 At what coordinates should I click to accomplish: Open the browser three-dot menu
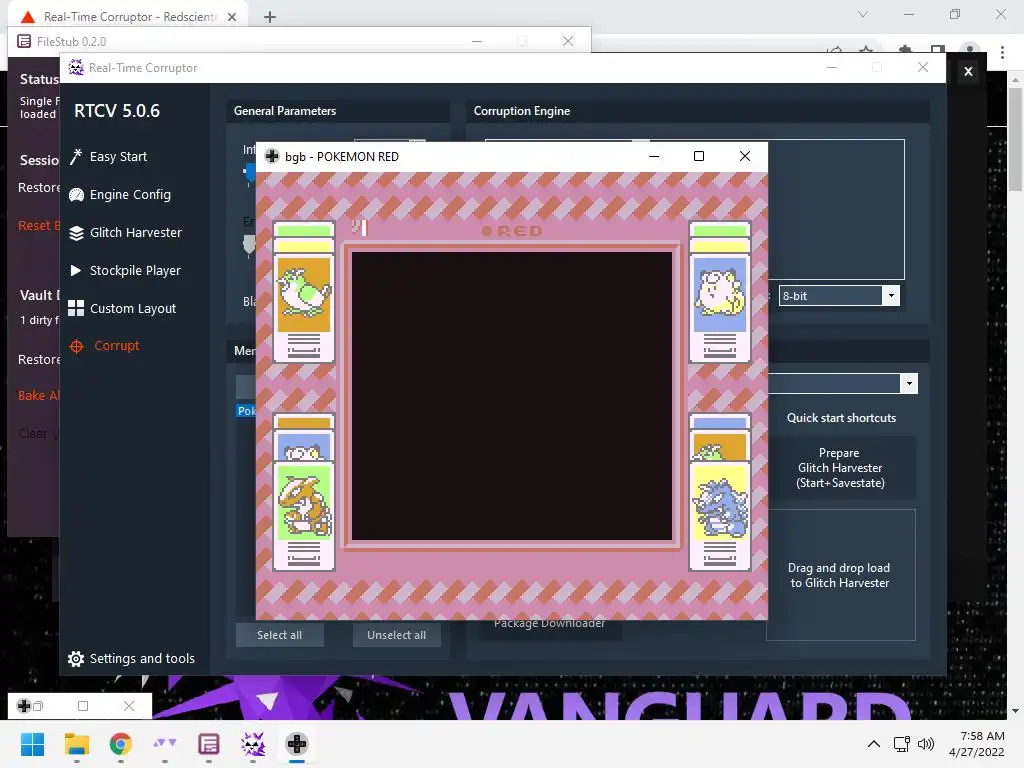click(x=1002, y=51)
